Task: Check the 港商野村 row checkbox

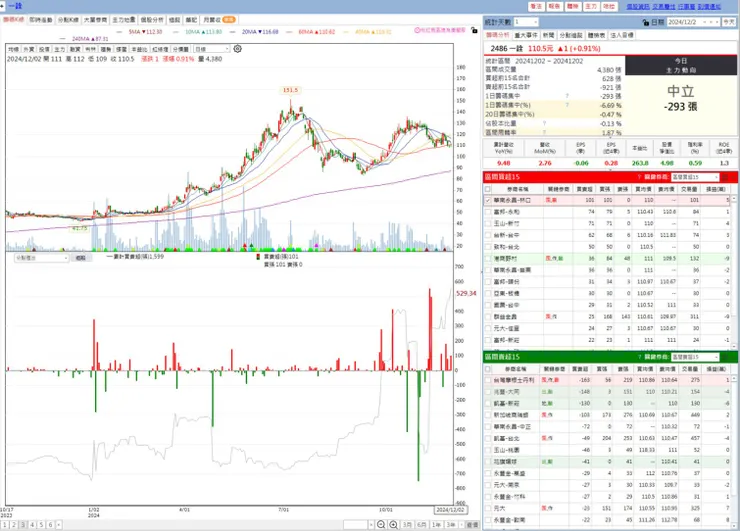Action: (488, 258)
